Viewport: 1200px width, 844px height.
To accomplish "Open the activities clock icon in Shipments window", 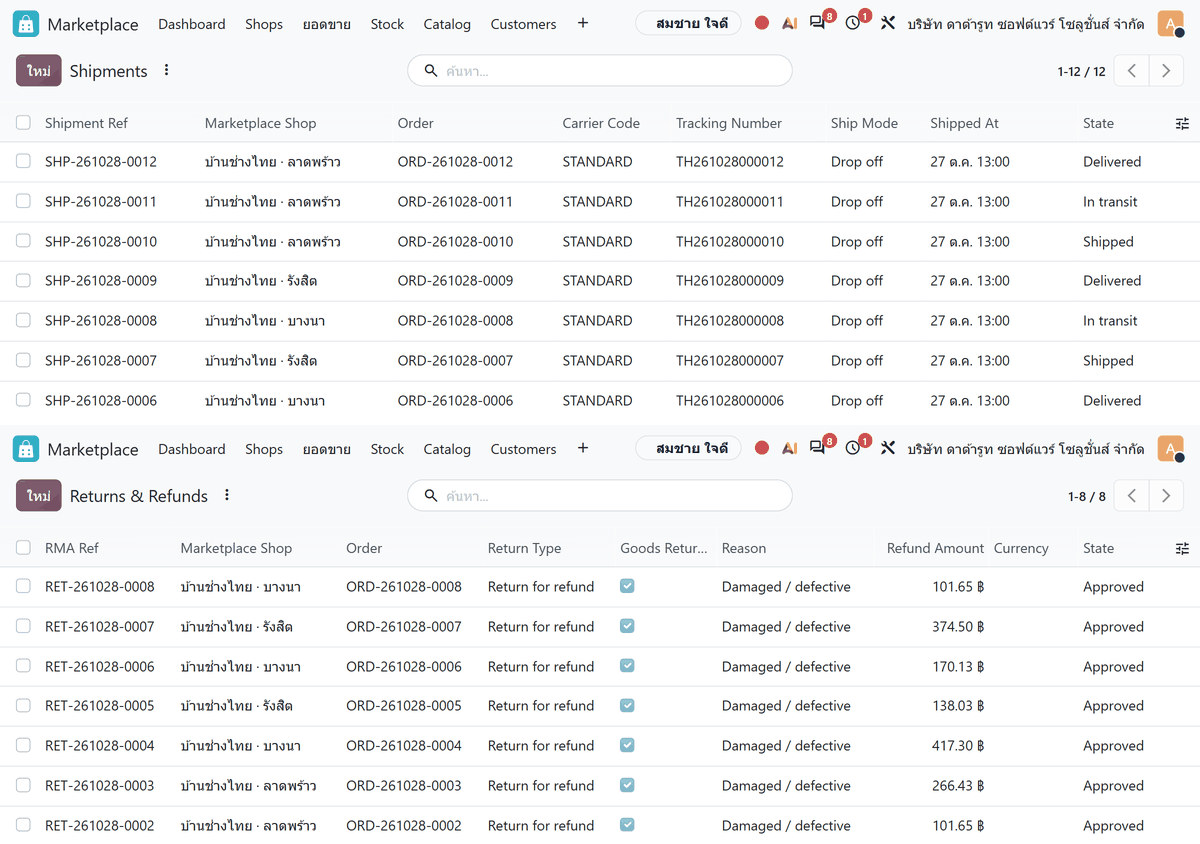I will (855, 23).
